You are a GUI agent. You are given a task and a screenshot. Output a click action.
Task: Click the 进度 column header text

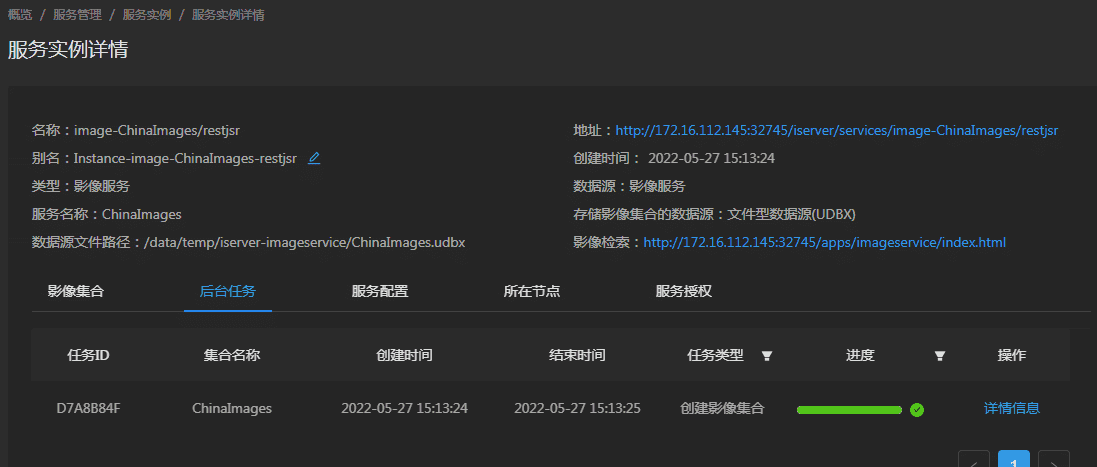[860, 355]
